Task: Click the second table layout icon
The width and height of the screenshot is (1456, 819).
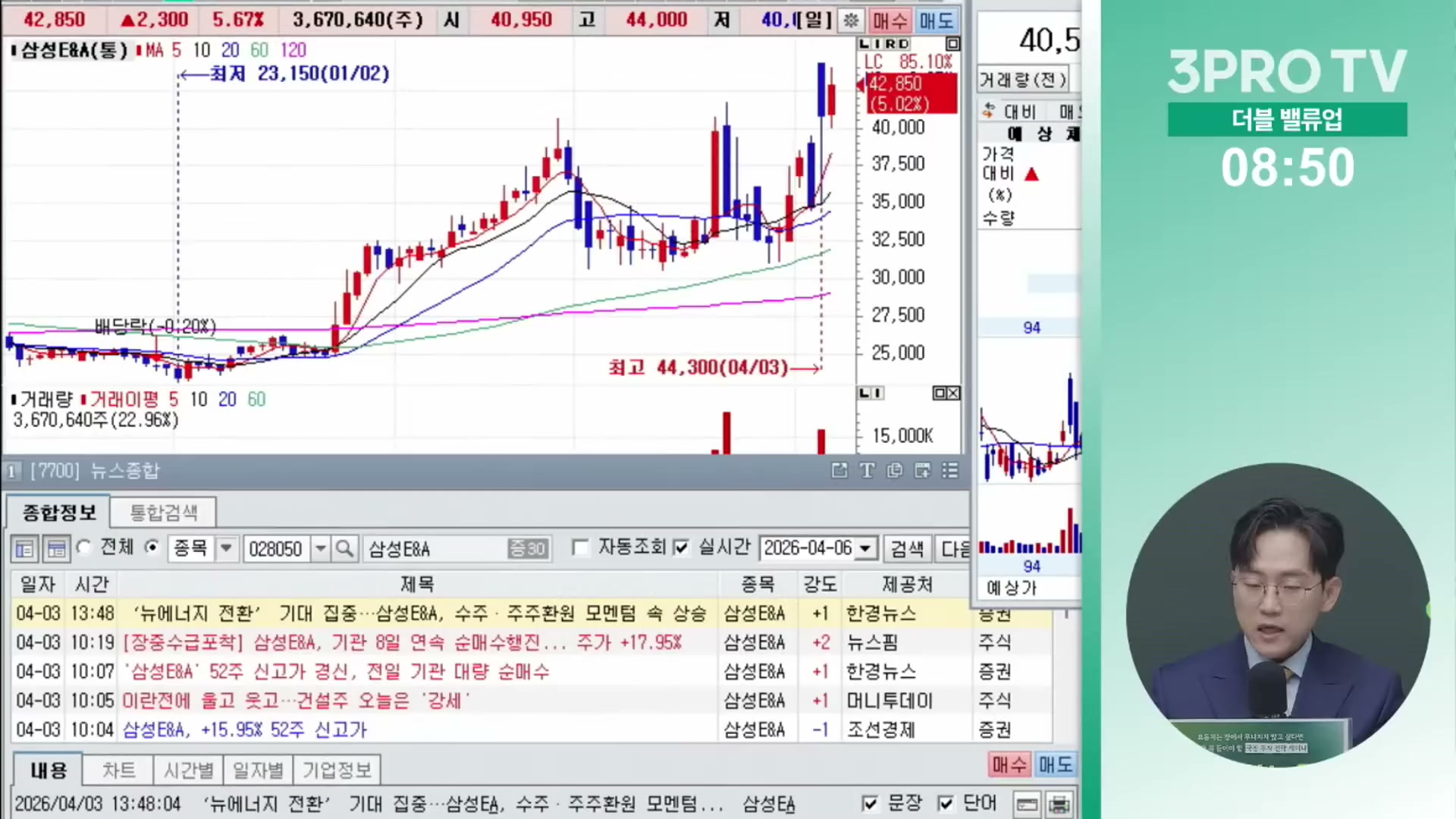Action: (56, 549)
